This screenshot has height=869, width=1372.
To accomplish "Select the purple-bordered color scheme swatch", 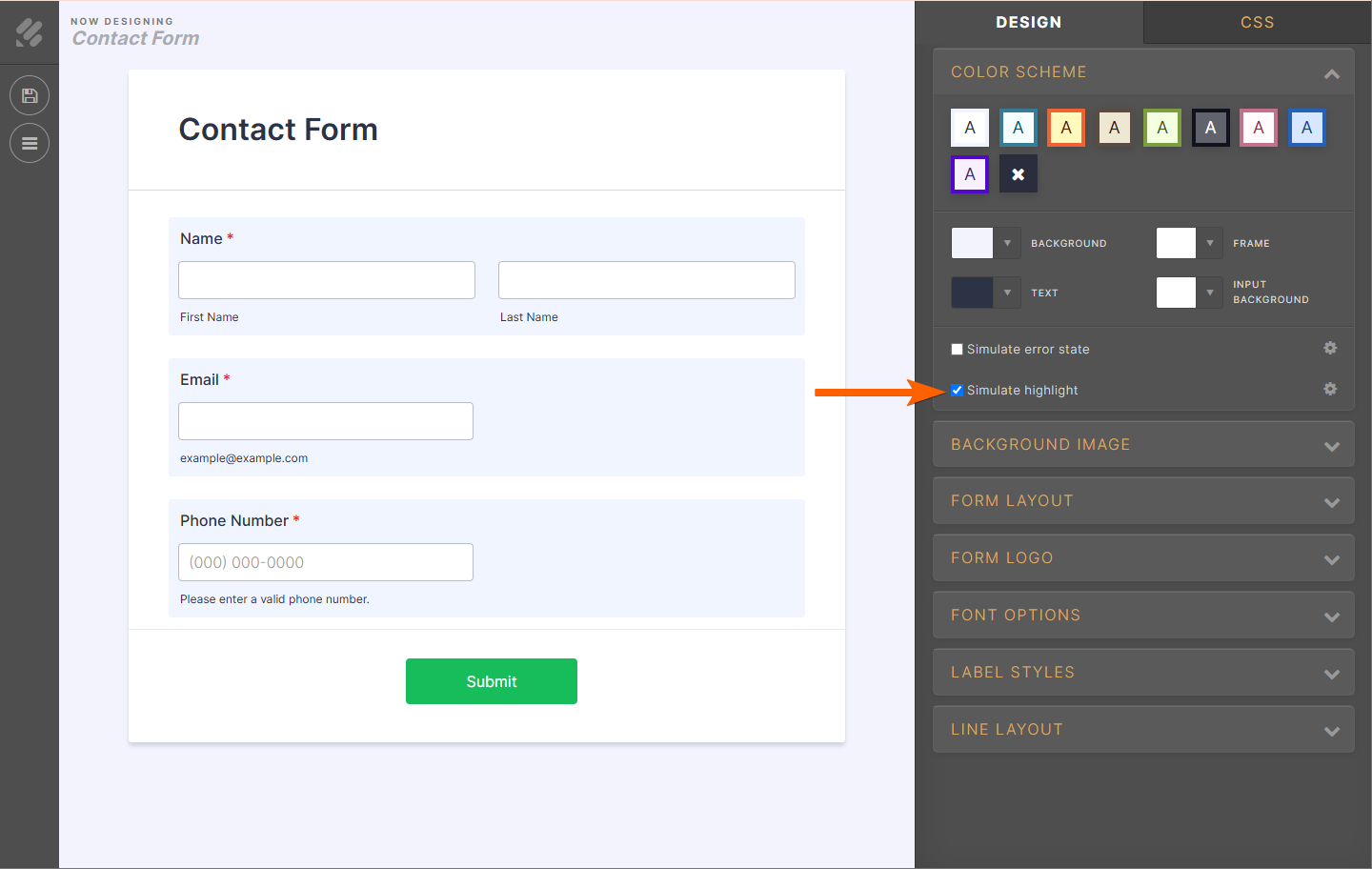I will click(x=970, y=174).
